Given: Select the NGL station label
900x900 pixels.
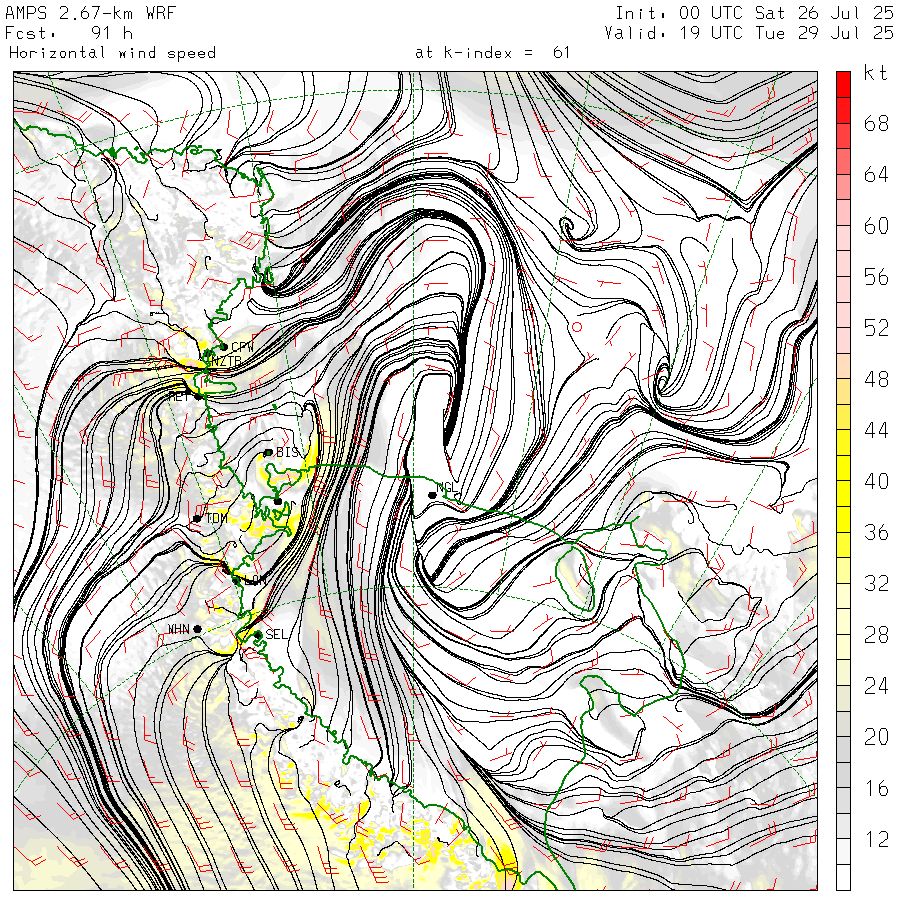Looking at the screenshot, I should (446, 487).
